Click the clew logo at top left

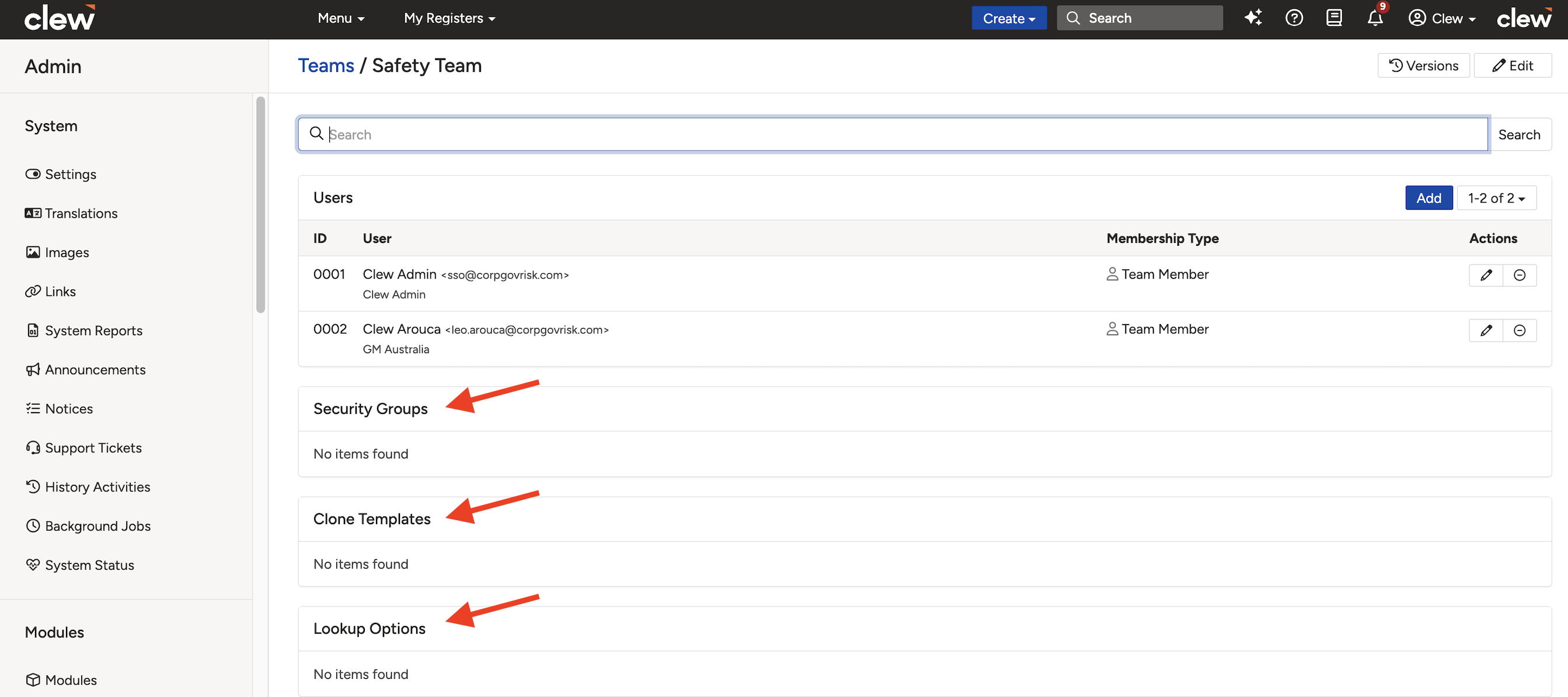tap(60, 18)
